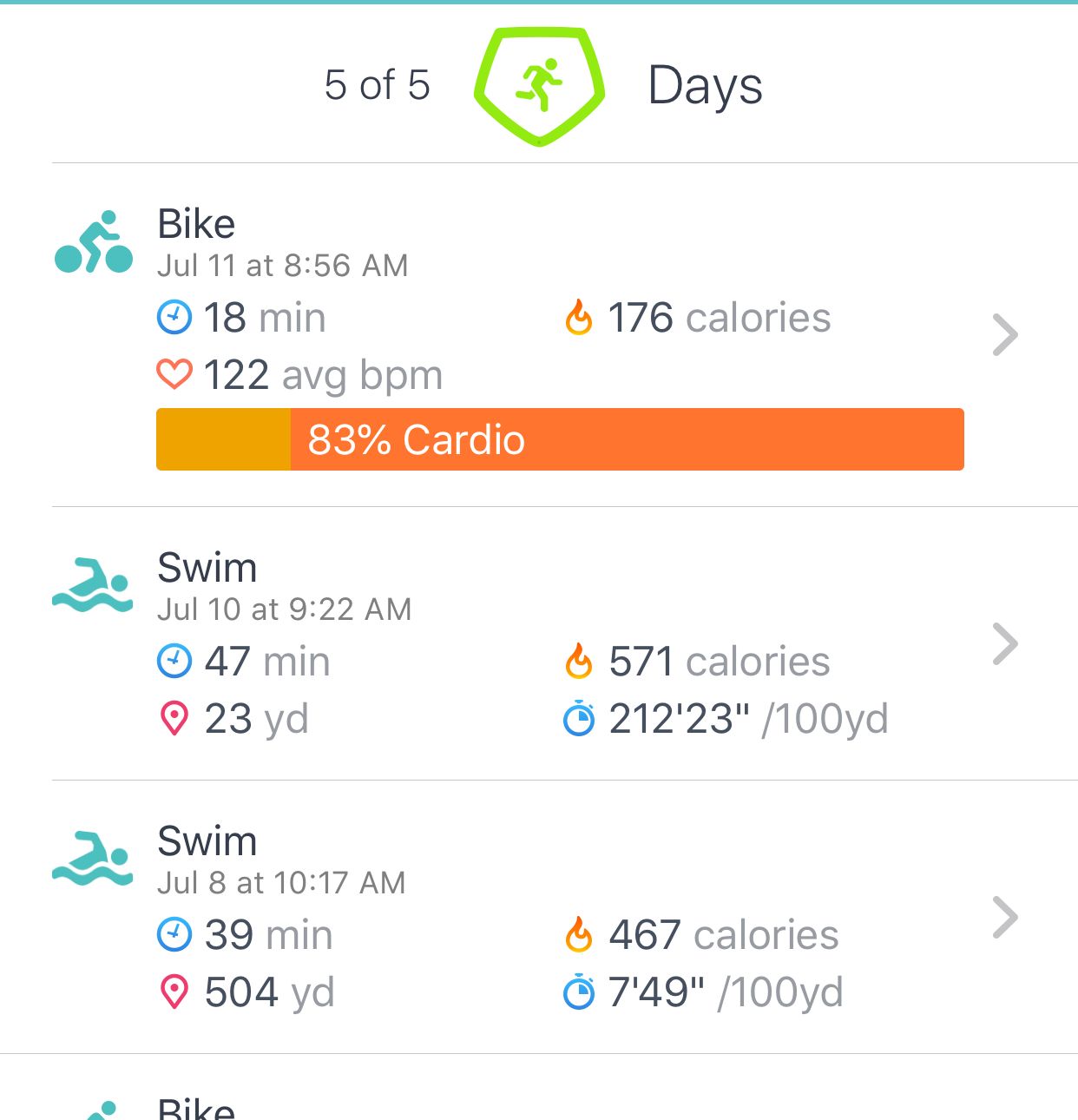Tap the clock icon beside 47 min
This screenshot has height=1120, width=1078.
coord(174,662)
